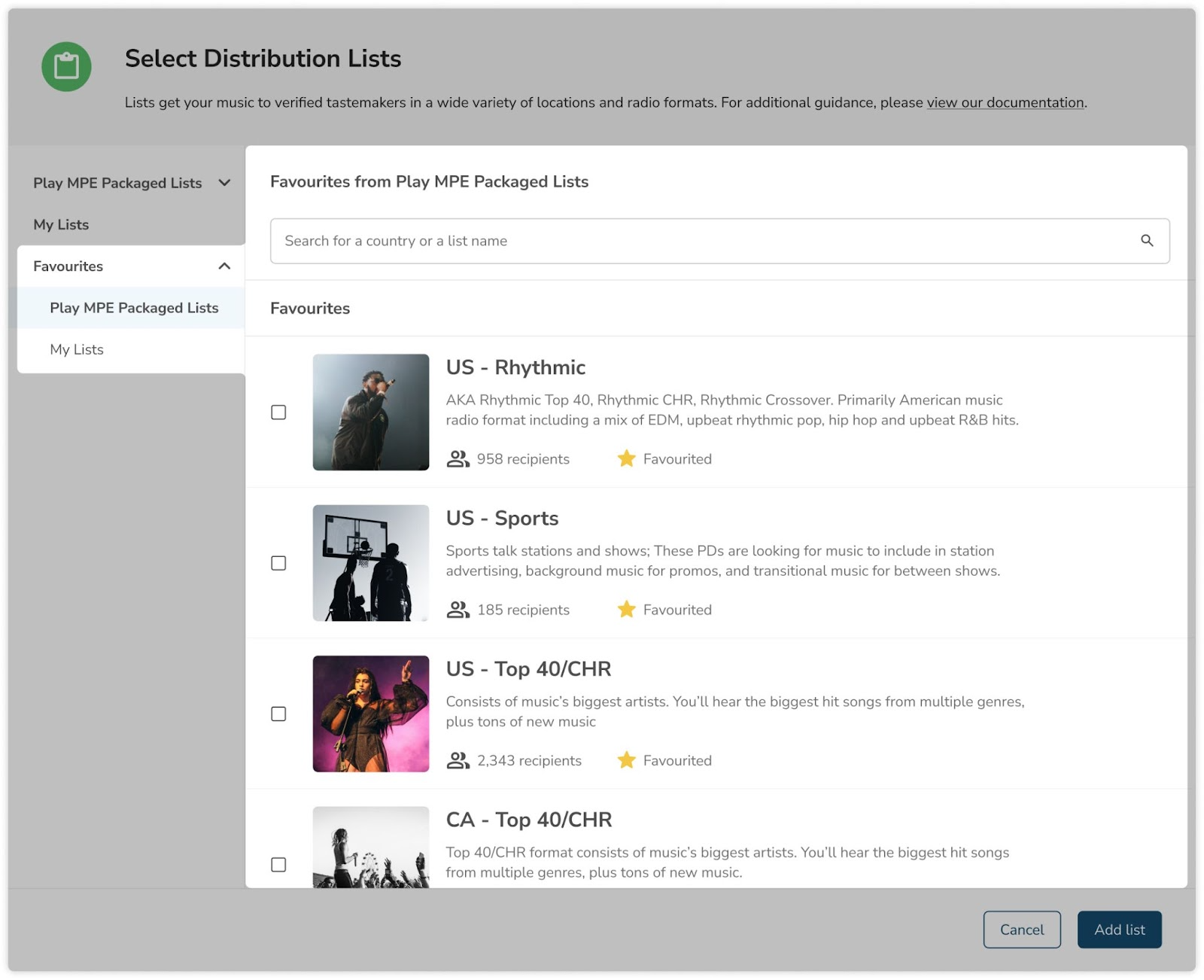Screen dimensions: 1204x980
Task: Click the 958 recipients text
Action: click(x=523, y=459)
